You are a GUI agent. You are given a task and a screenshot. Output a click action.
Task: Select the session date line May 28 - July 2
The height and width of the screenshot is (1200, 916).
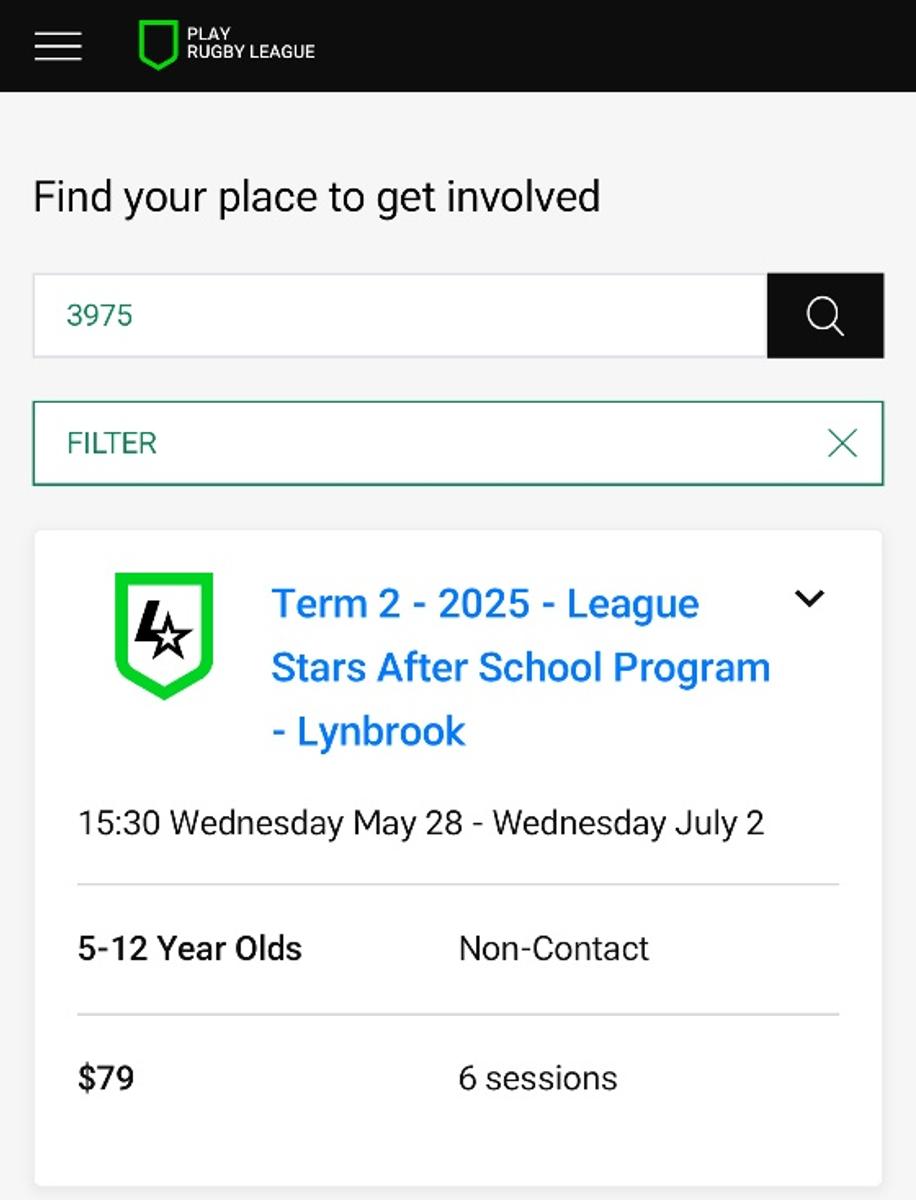pyautogui.click(x=421, y=823)
